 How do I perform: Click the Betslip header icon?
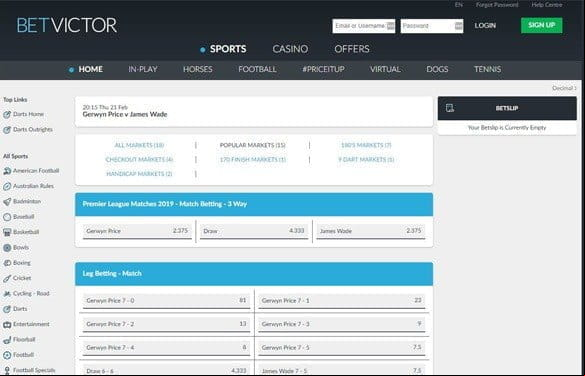[450, 108]
